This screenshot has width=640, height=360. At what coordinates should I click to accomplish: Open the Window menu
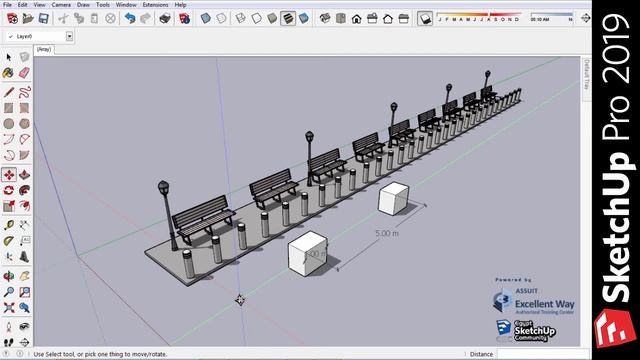point(126,5)
